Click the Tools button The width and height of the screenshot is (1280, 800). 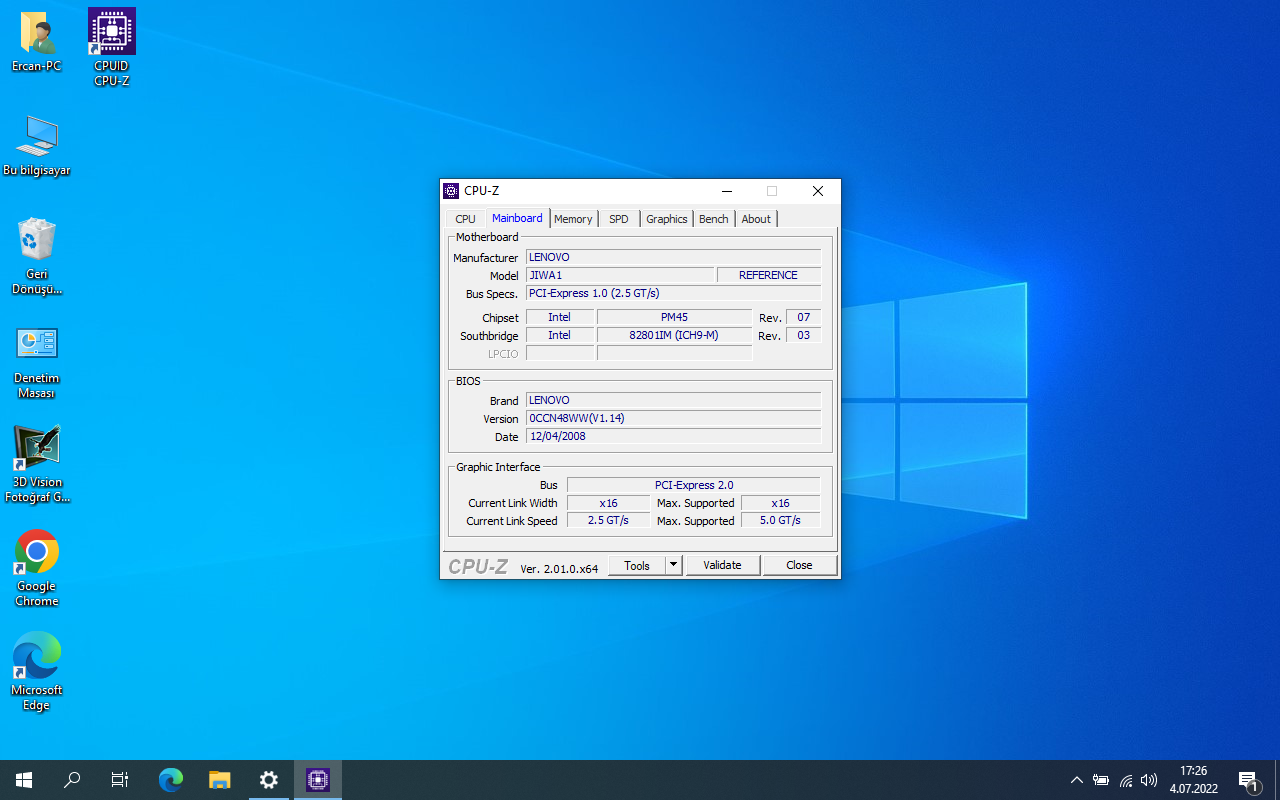(x=637, y=566)
